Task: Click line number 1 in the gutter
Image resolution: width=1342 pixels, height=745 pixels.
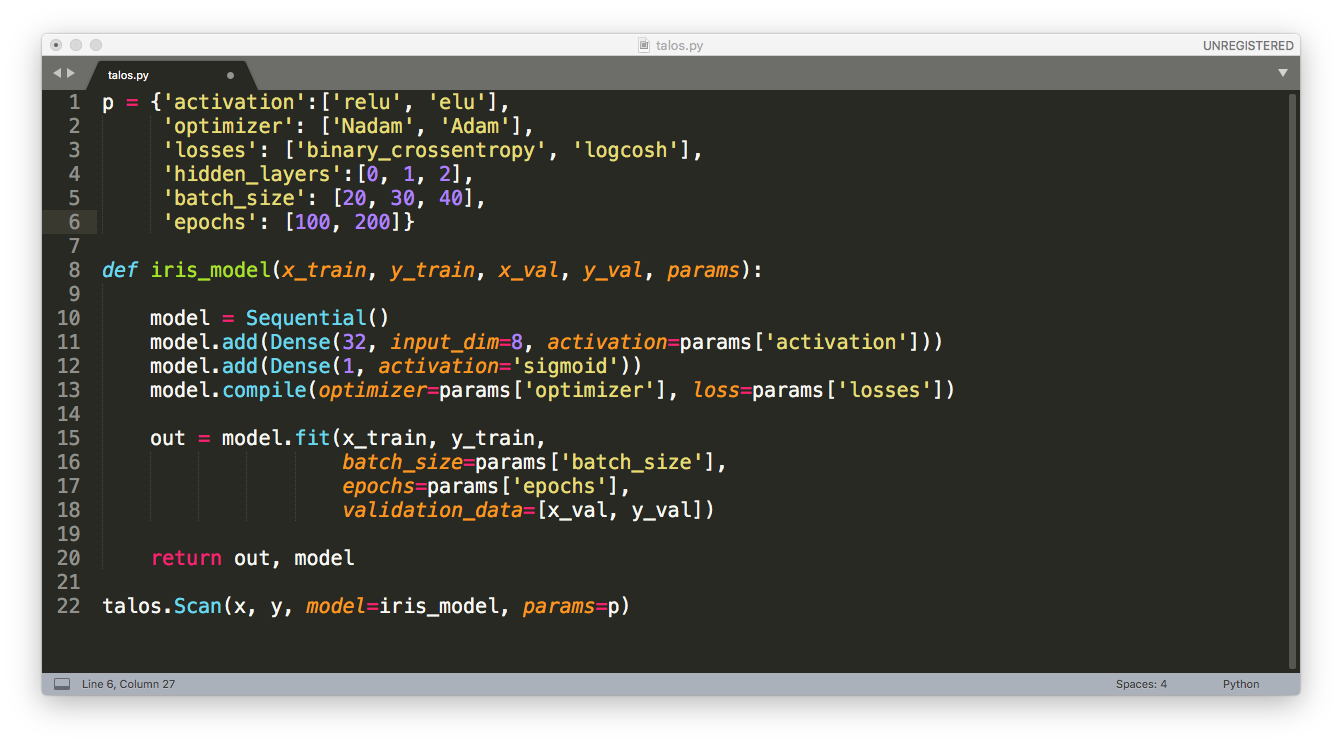Action: (x=74, y=102)
